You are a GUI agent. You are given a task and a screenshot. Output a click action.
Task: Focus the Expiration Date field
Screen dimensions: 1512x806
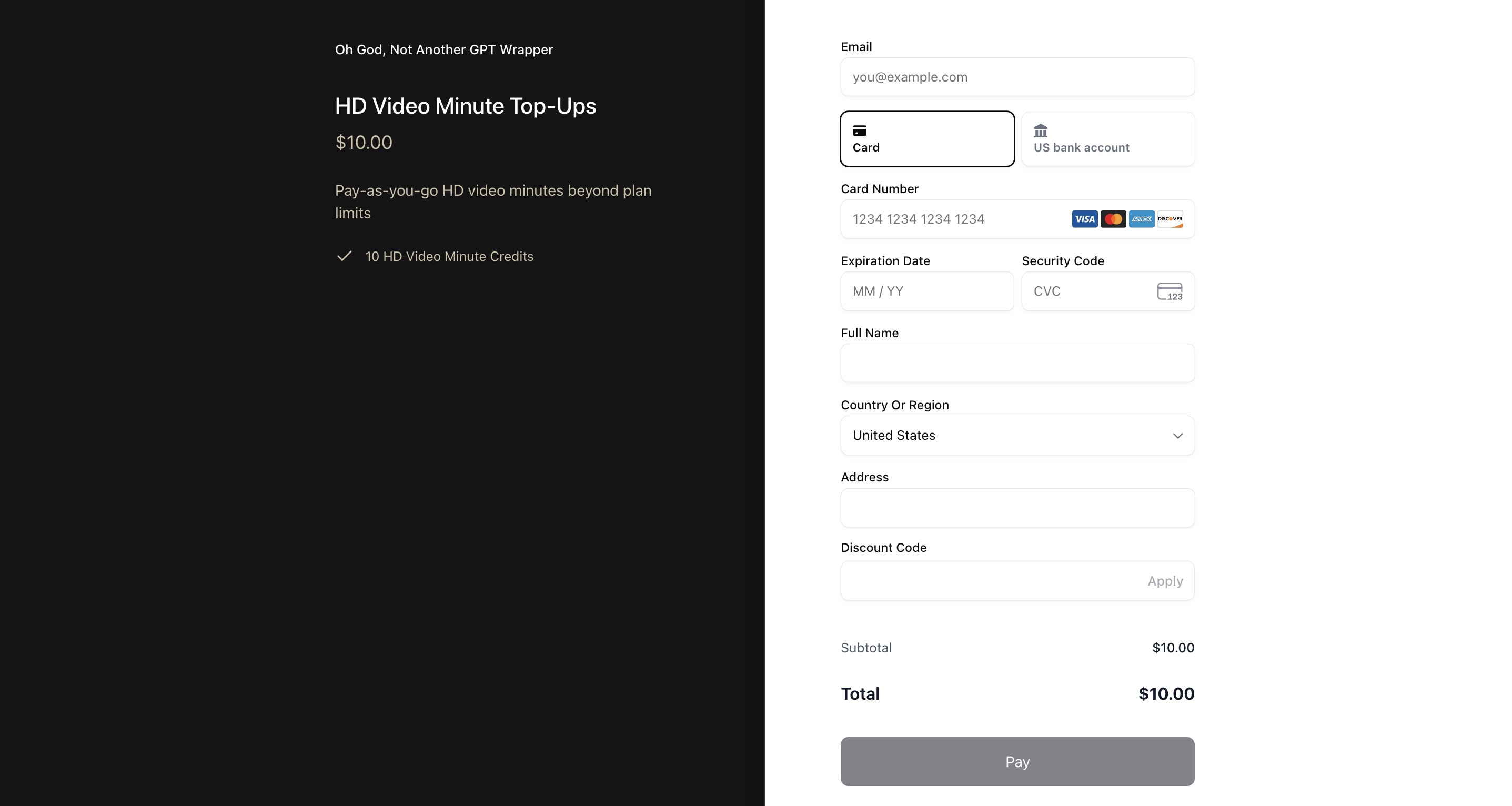click(x=926, y=291)
